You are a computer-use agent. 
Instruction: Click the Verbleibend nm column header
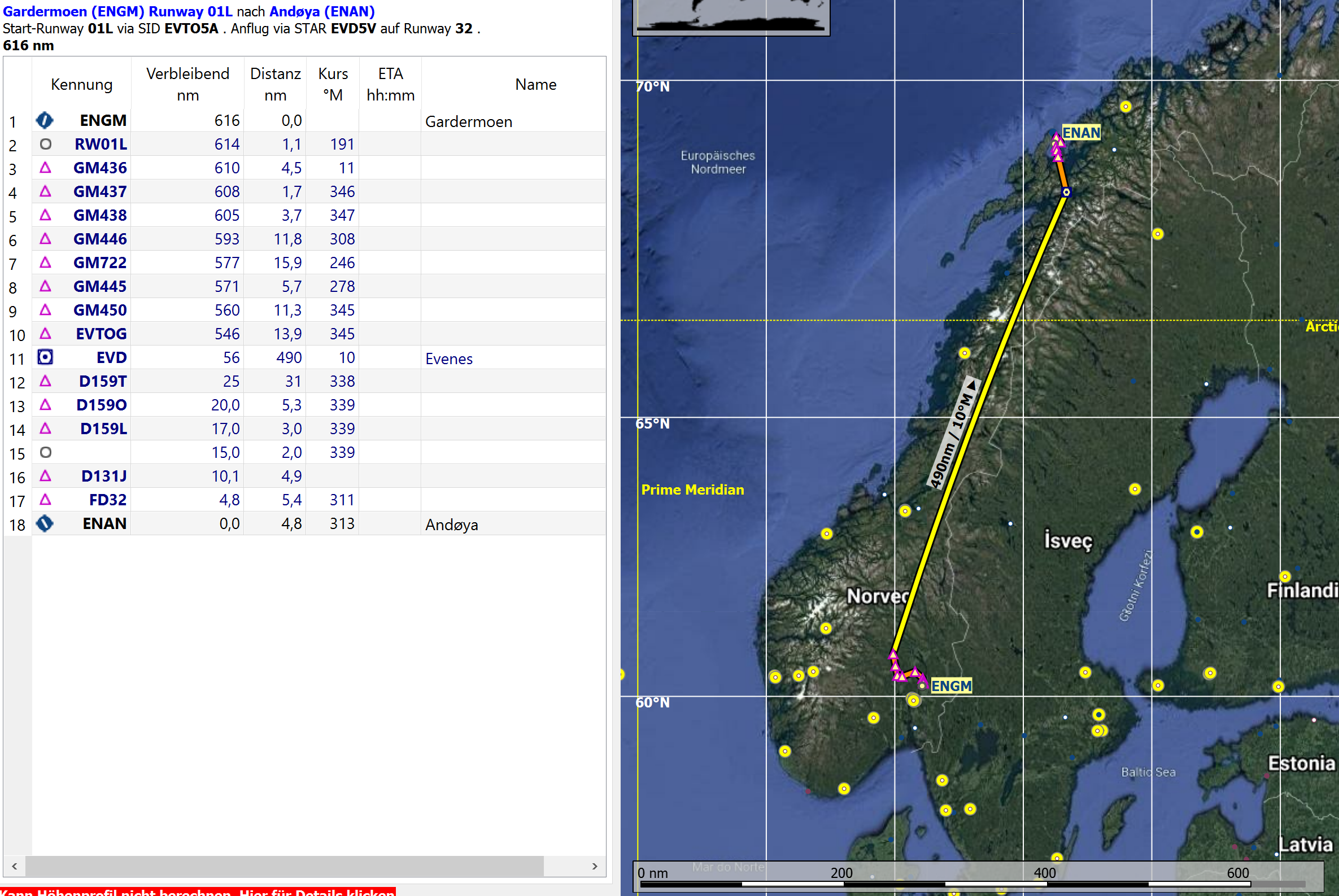(x=187, y=85)
